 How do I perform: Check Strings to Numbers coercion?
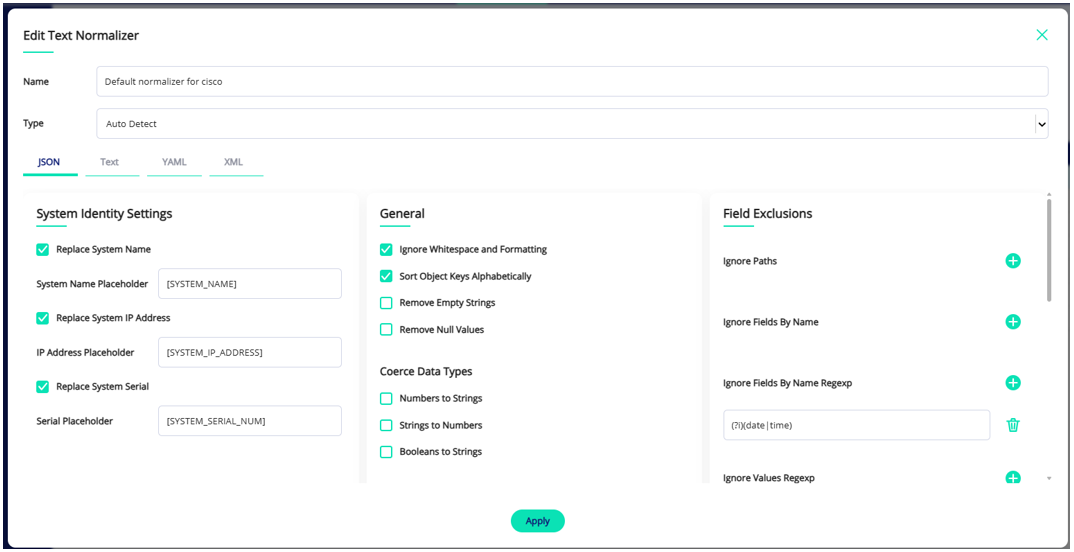(x=386, y=425)
